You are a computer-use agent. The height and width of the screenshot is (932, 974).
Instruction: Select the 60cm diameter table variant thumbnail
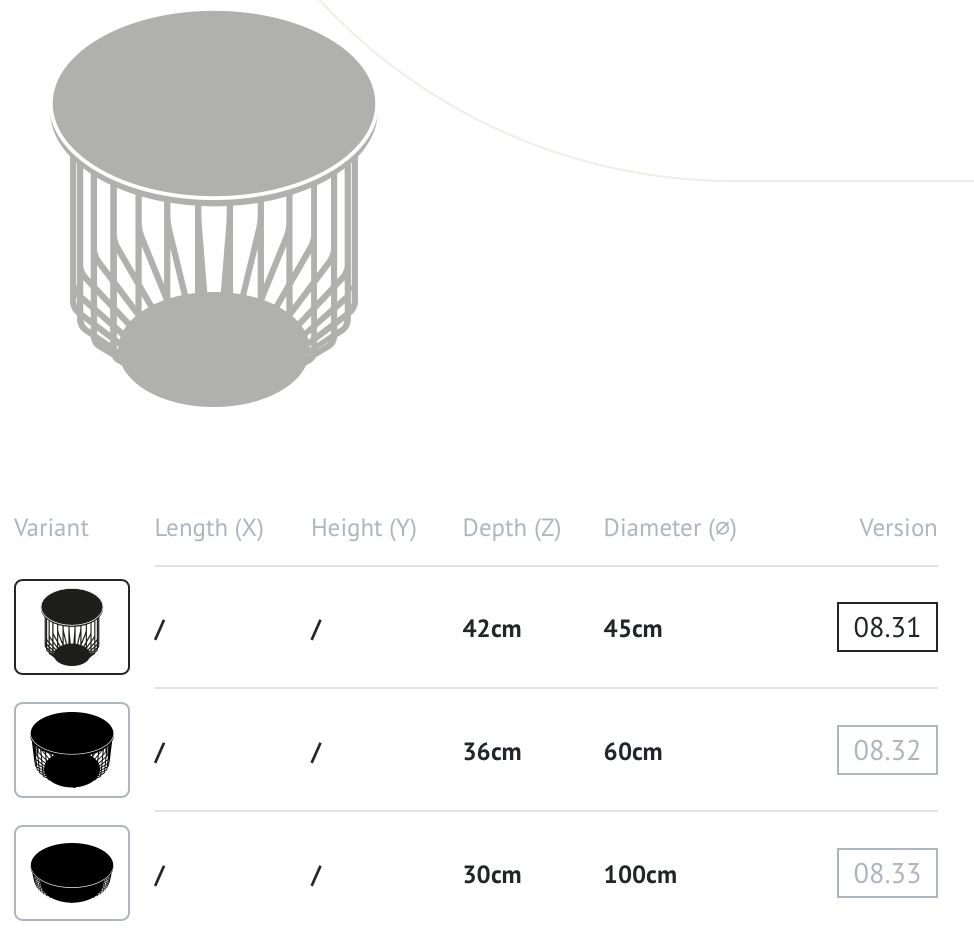72,750
